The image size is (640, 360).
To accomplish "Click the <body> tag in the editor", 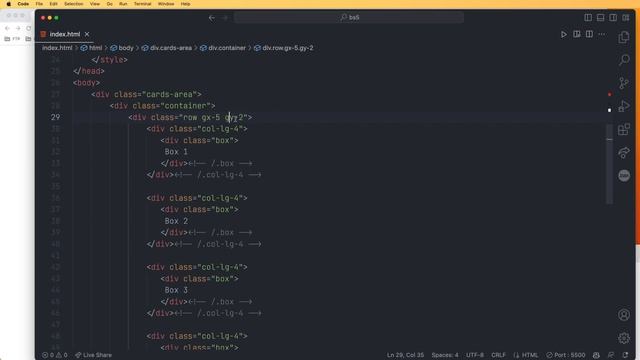I will coord(87,83).
